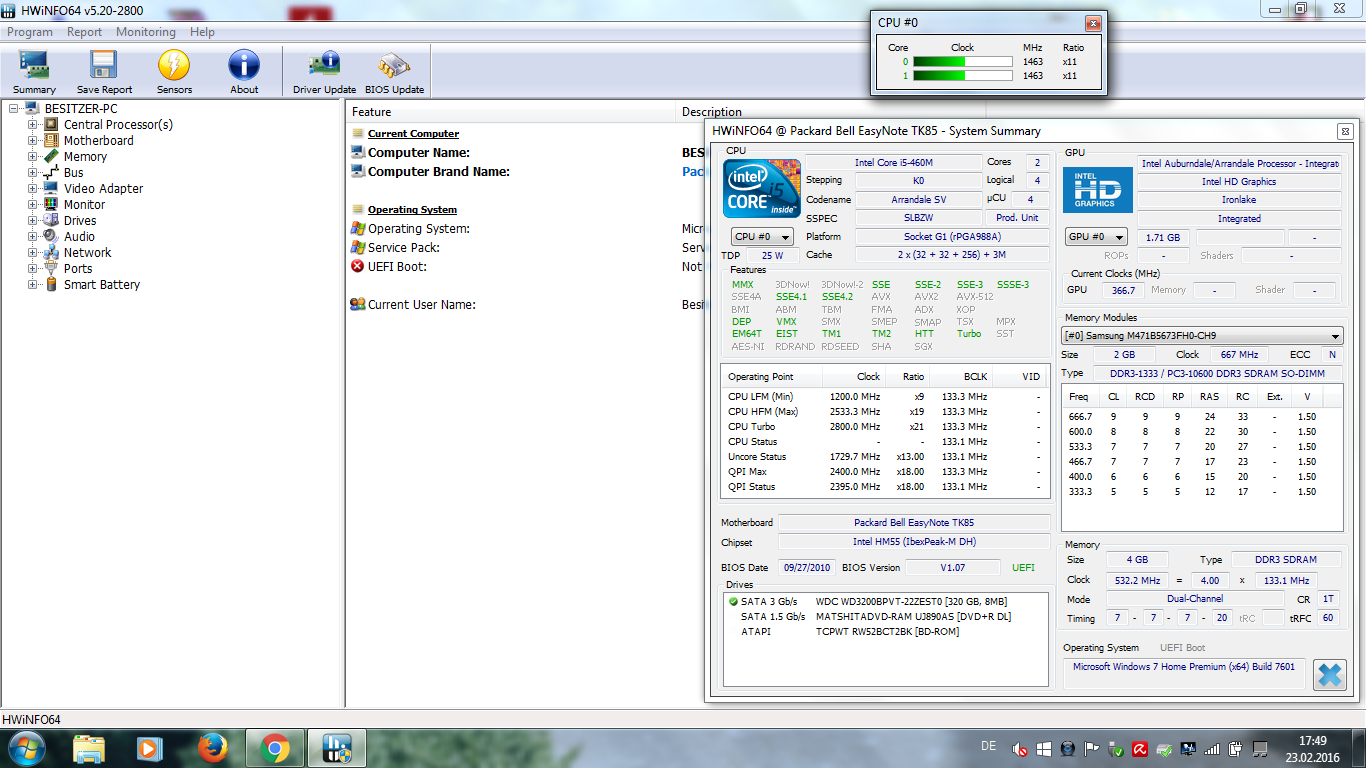1366x768 pixels.
Task: Click the network signal tray icon
Action: (x=1212, y=748)
